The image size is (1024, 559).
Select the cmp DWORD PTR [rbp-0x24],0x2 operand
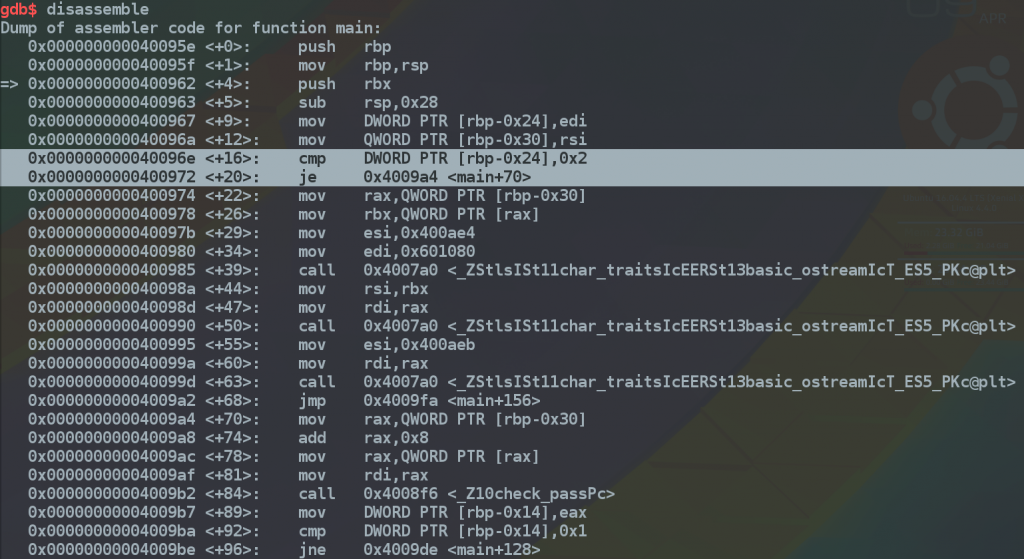(x=475, y=159)
